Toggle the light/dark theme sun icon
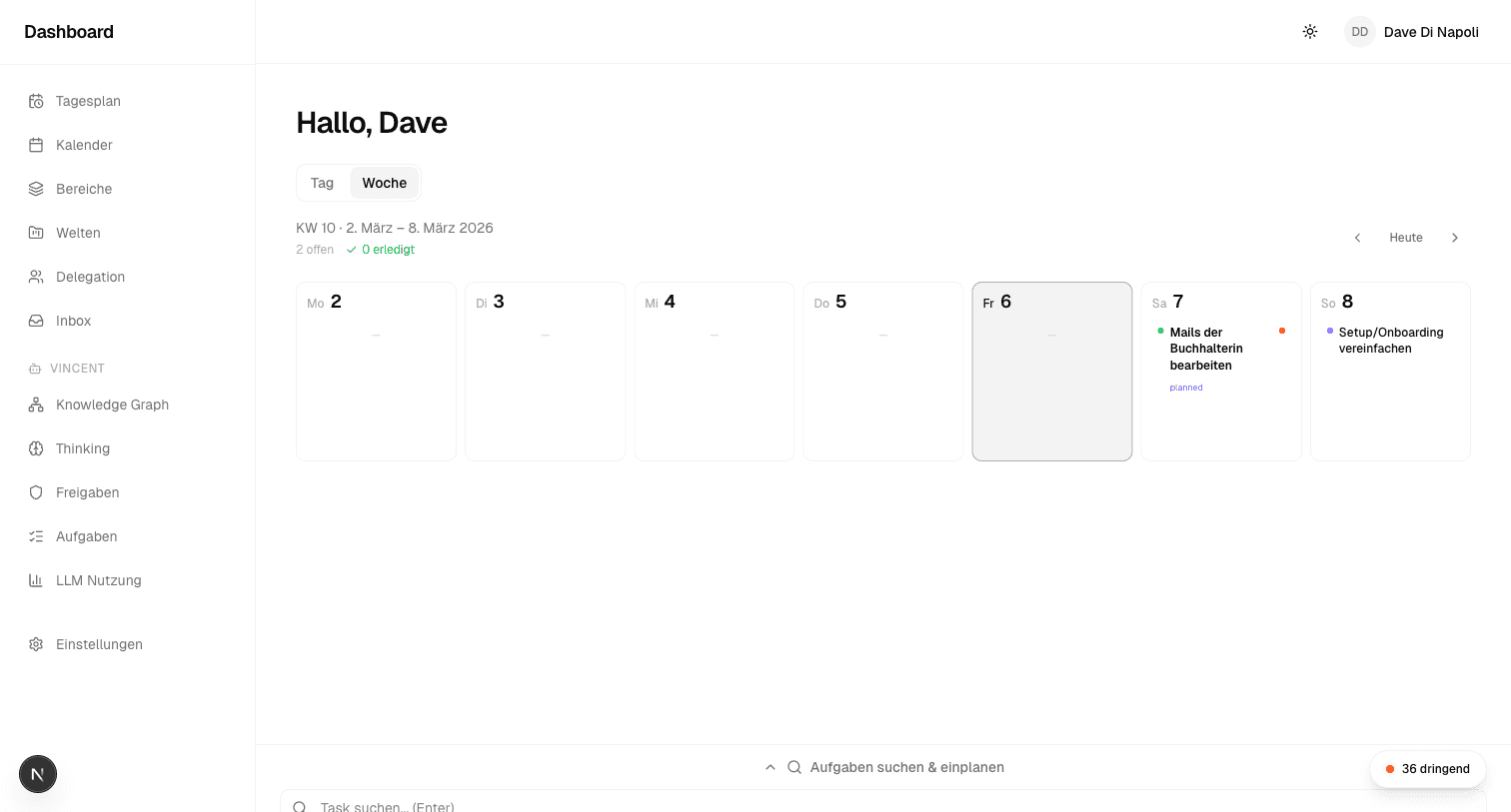Viewport: 1511px width, 812px height. click(1310, 32)
